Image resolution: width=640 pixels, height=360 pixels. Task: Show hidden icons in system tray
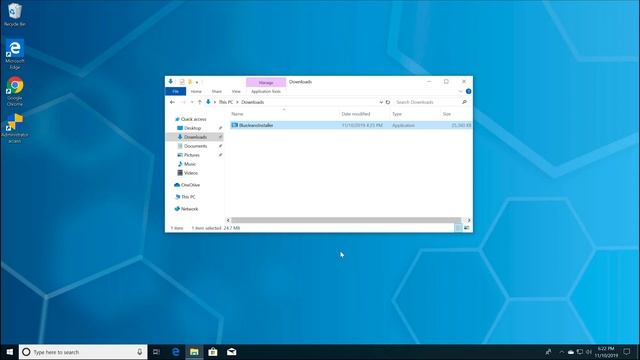[x=562, y=352]
